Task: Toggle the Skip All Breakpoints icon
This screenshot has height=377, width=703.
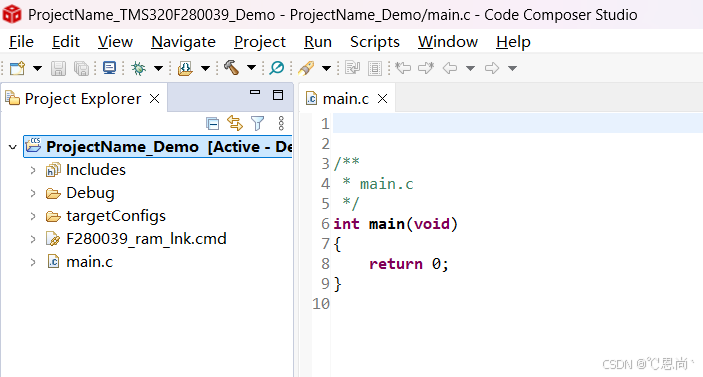Action: click(277, 68)
